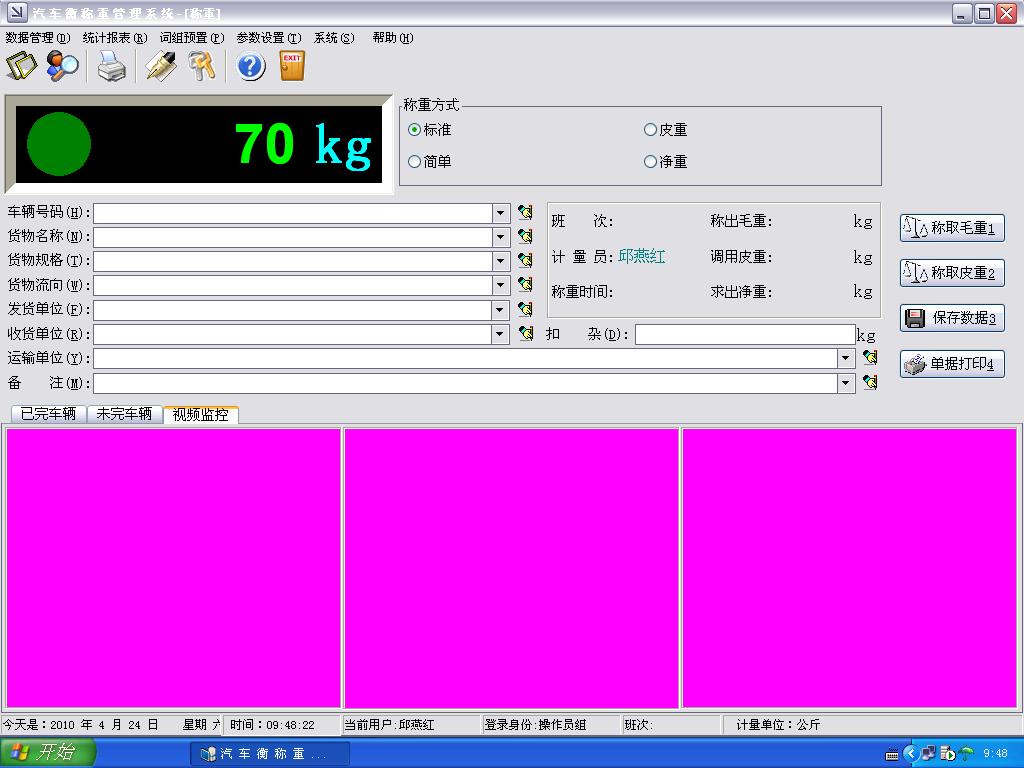Click the edit icon beside 车辆号码 field
The width and height of the screenshot is (1024, 768).
tap(525, 212)
